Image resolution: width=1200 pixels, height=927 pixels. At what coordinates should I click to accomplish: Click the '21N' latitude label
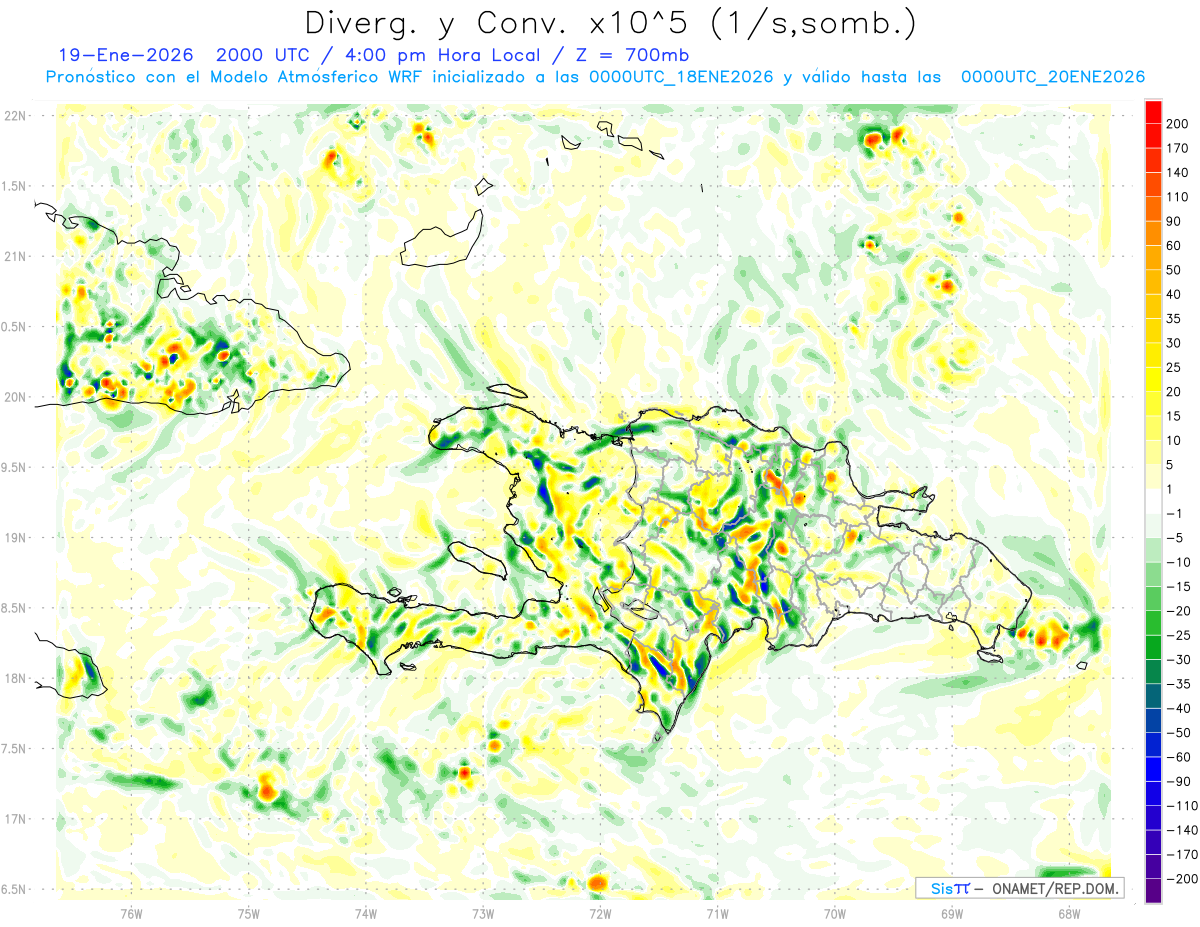click(x=15, y=256)
